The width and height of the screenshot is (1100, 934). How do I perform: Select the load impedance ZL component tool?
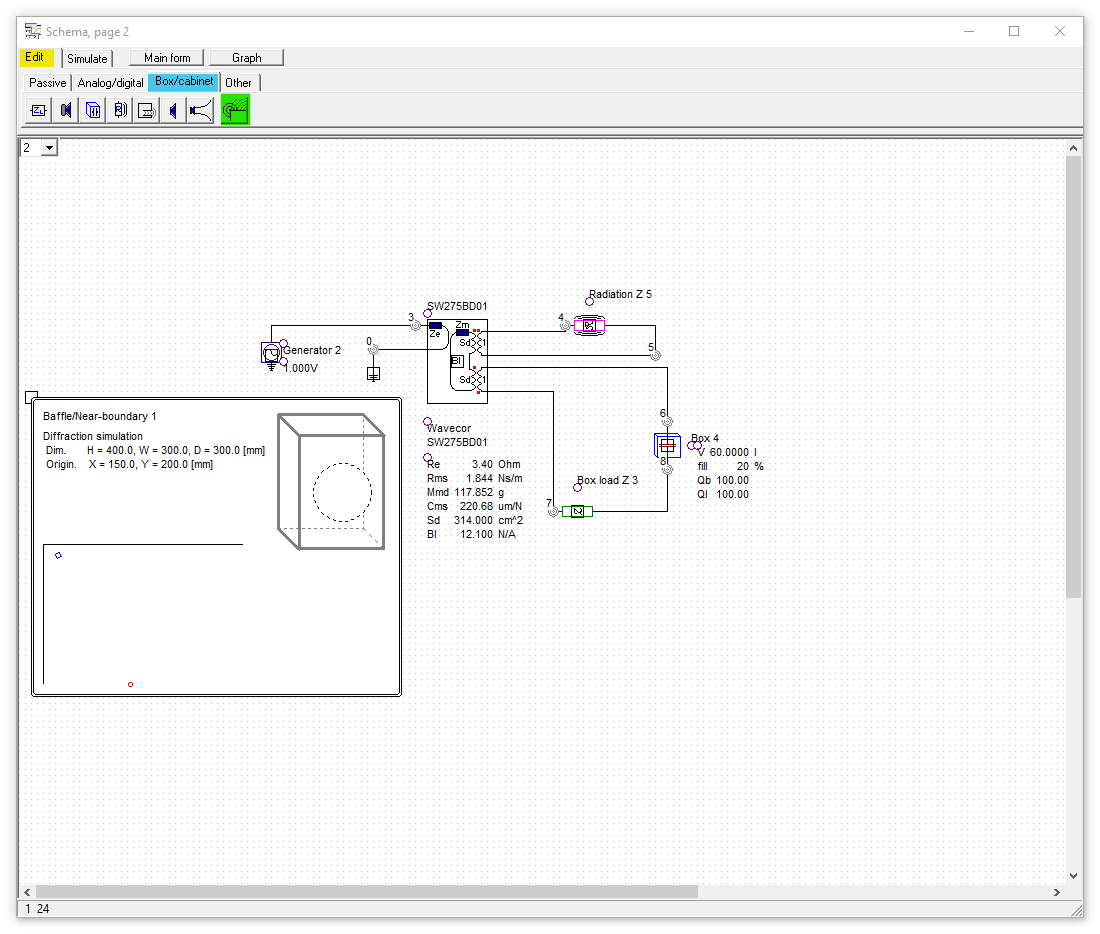[x=38, y=110]
